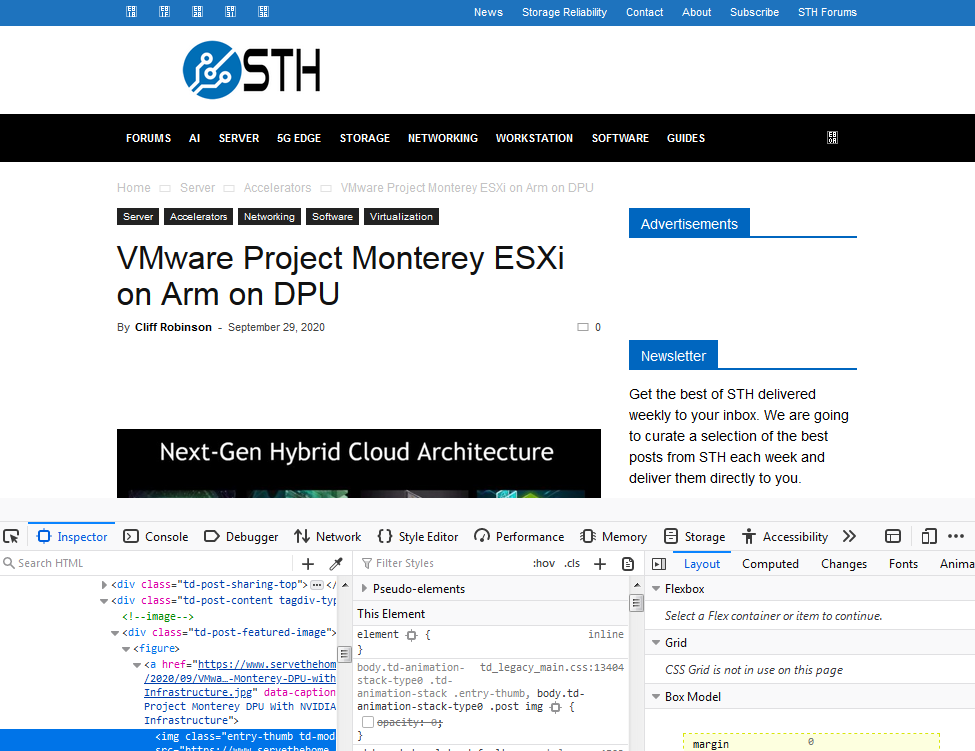
Task: Click the Virtualization category tag
Action: [401, 216]
